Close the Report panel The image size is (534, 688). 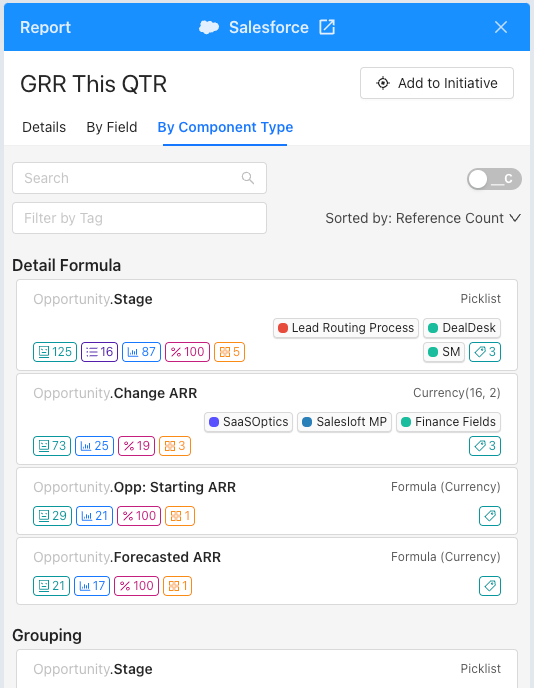click(501, 27)
